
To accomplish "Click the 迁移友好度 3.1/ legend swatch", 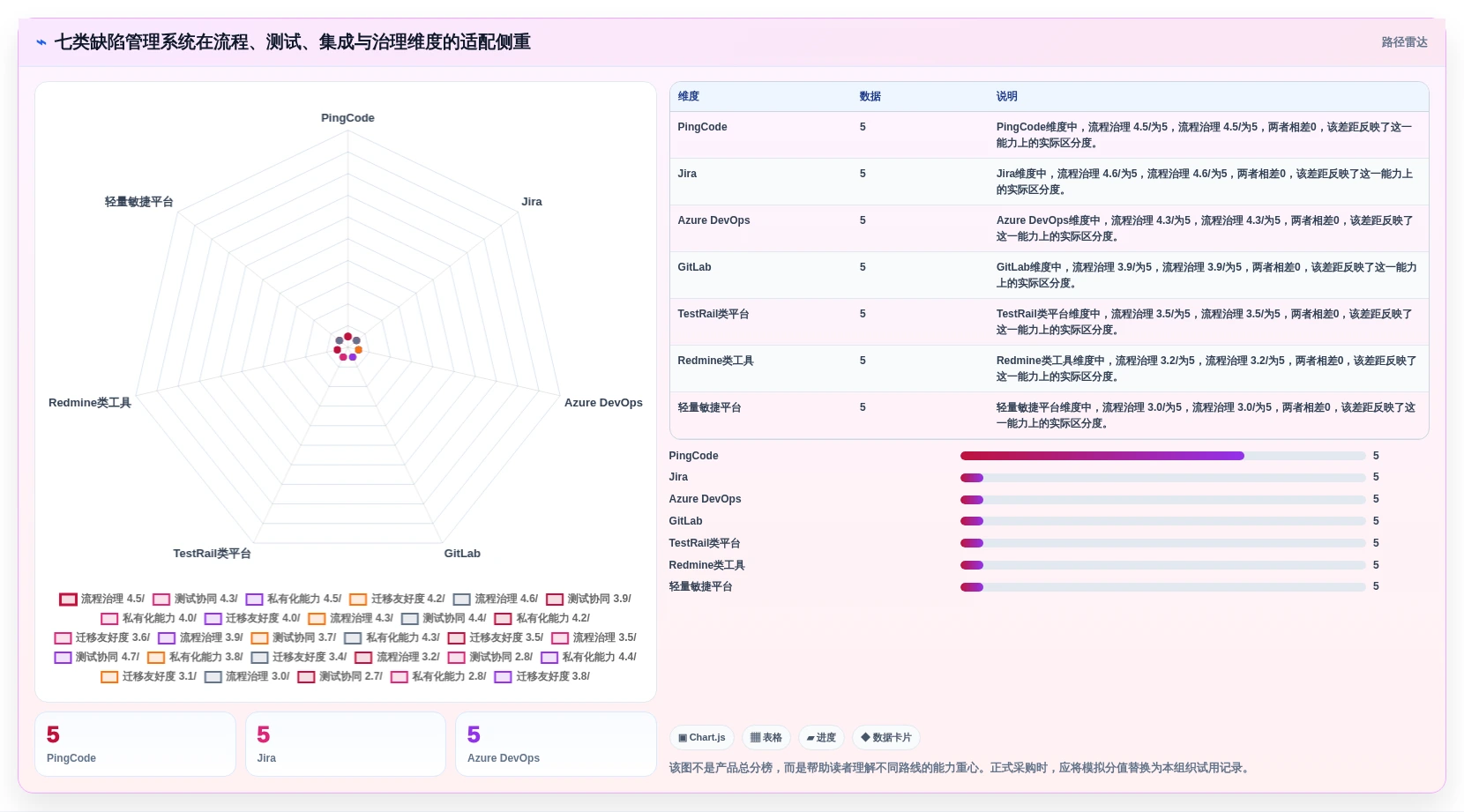I will click(109, 677).
